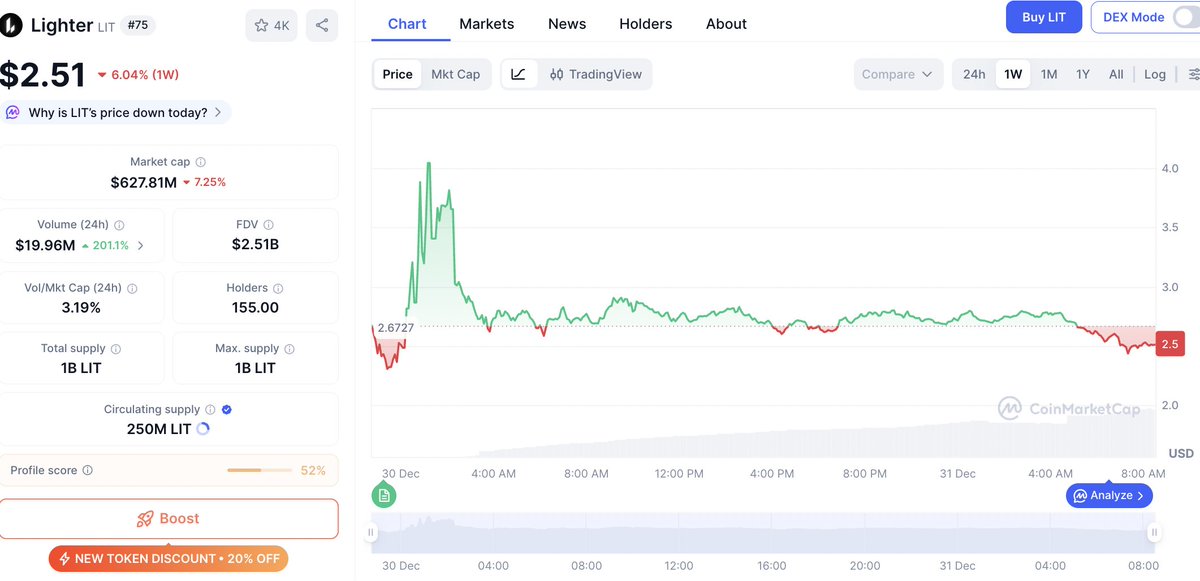1200x581 pixels.
Task: Select the line chart type icon
Action: 518,74
